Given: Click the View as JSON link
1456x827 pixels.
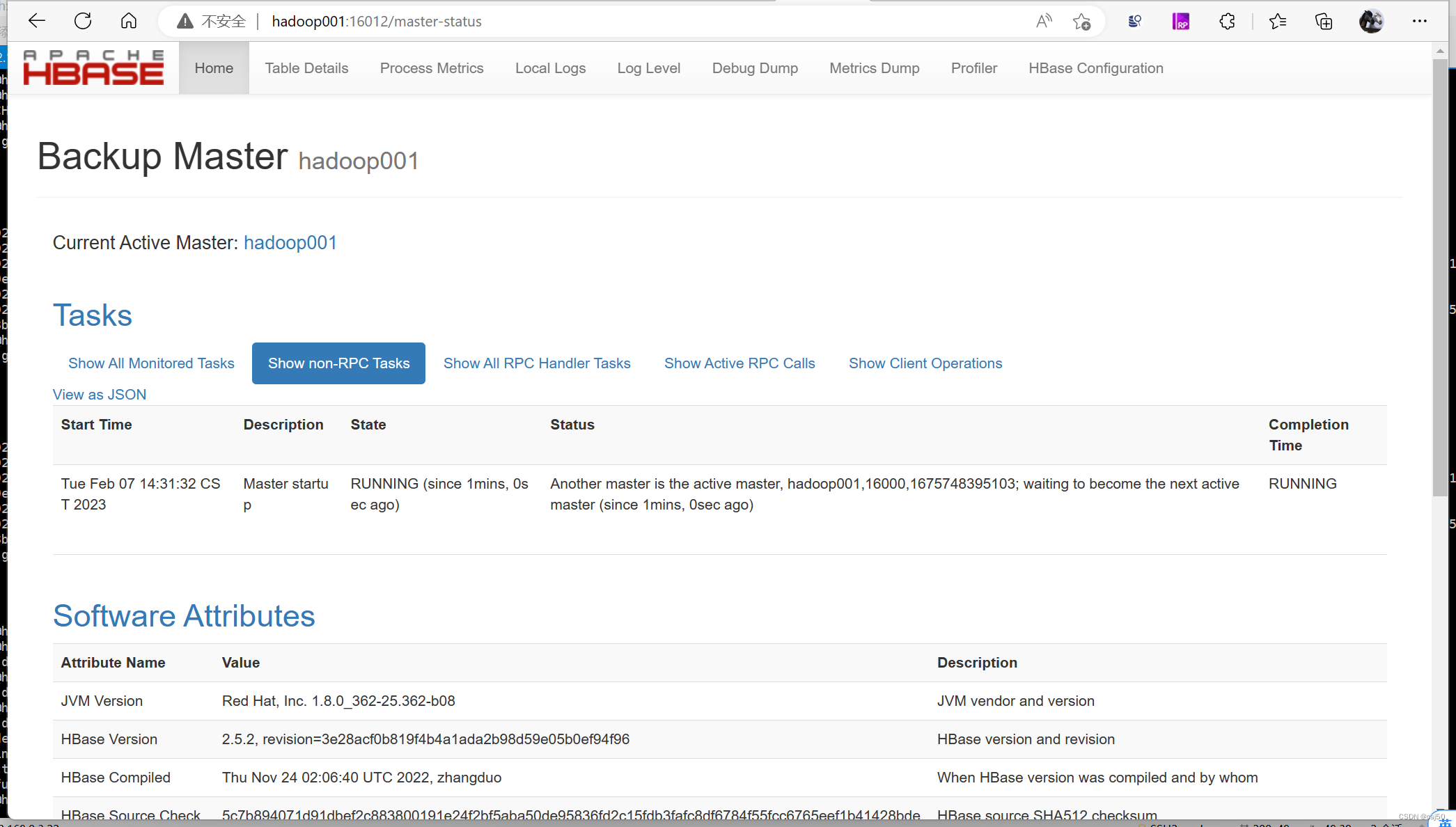Looking at the screenshot, I should pyautogui.click(x=100, y=394).
